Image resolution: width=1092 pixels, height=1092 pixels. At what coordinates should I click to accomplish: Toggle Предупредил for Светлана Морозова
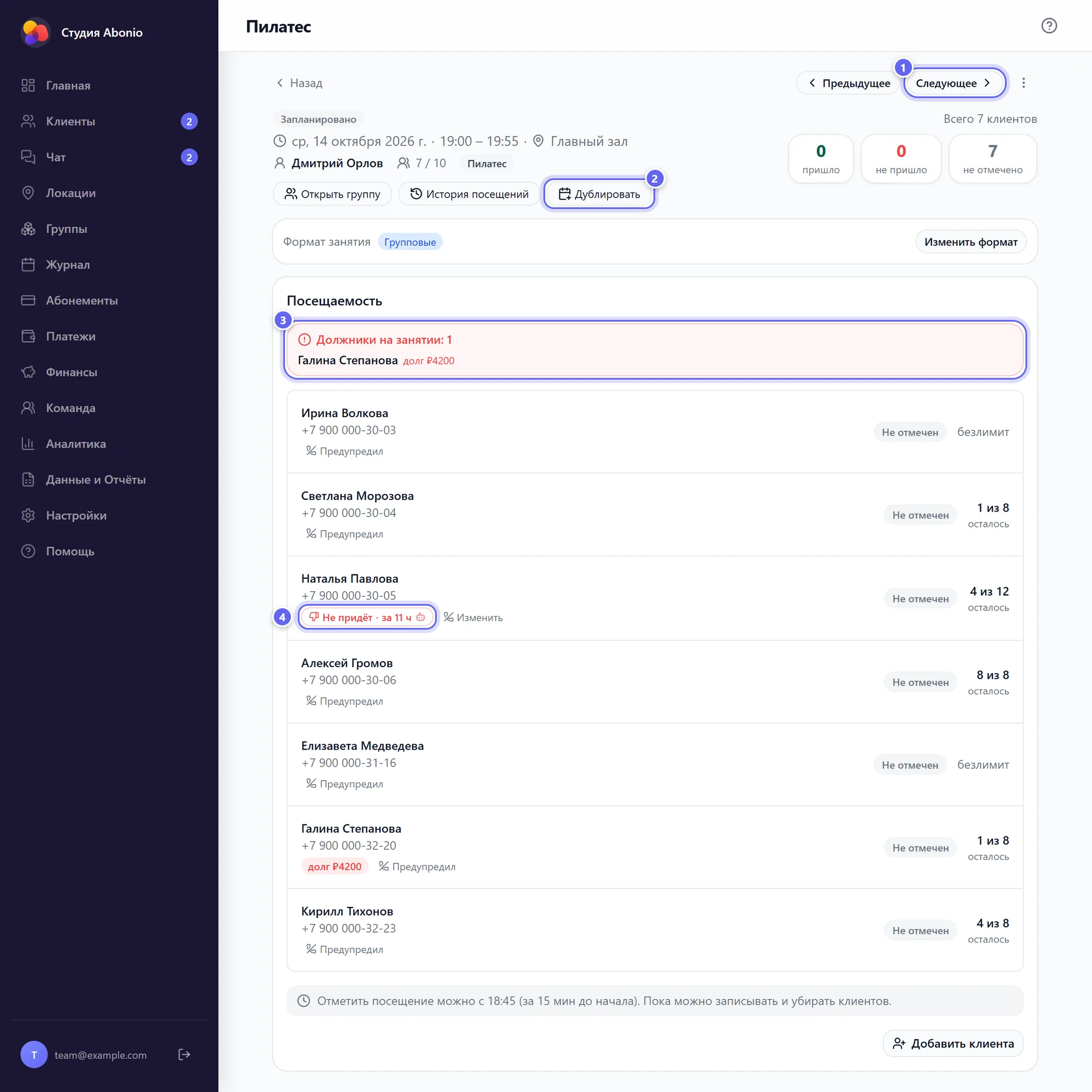click(x=344, y=533)
